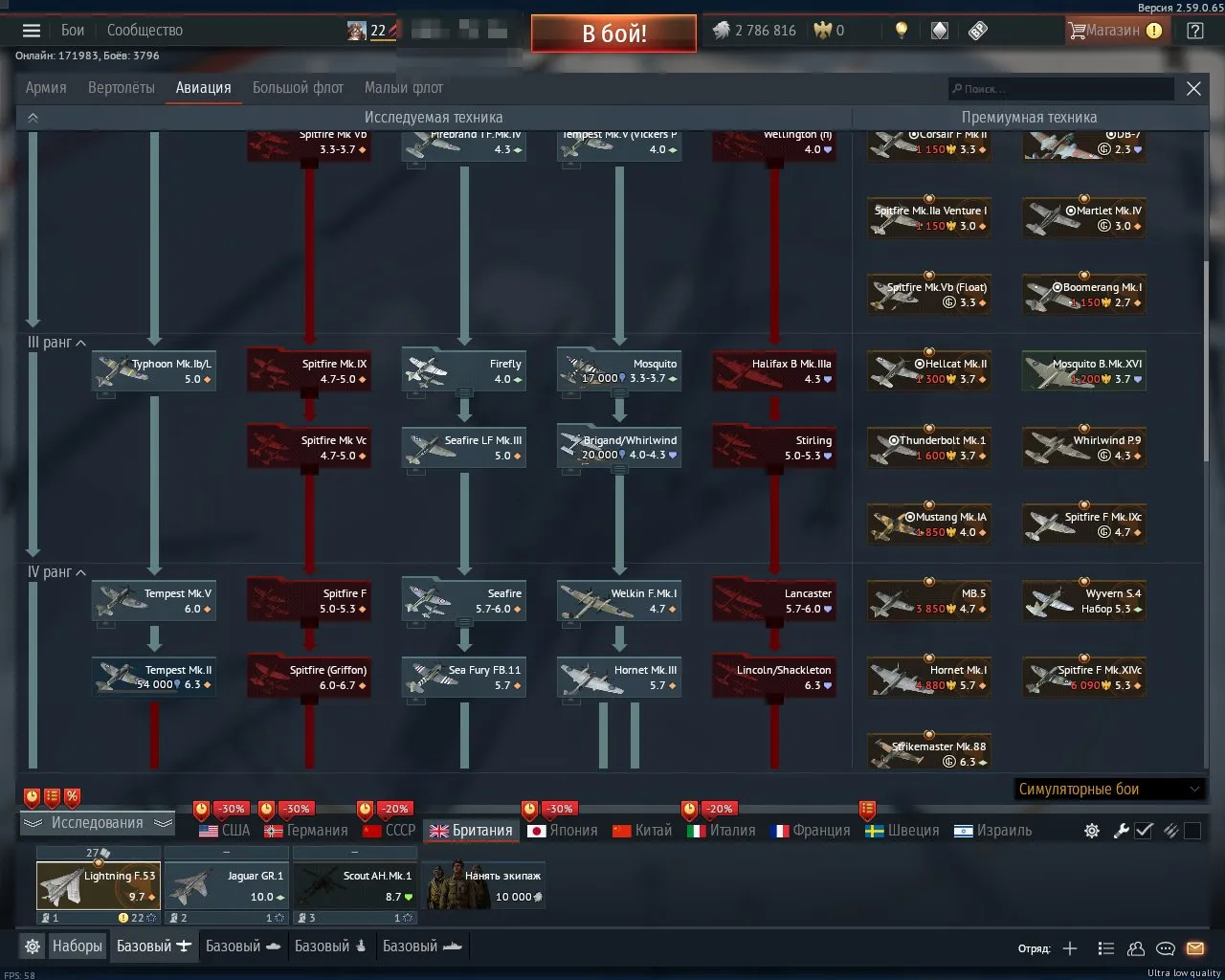Switch to the Вертолёты tab
1225x980 pixels.
click(x=122, y=87)
